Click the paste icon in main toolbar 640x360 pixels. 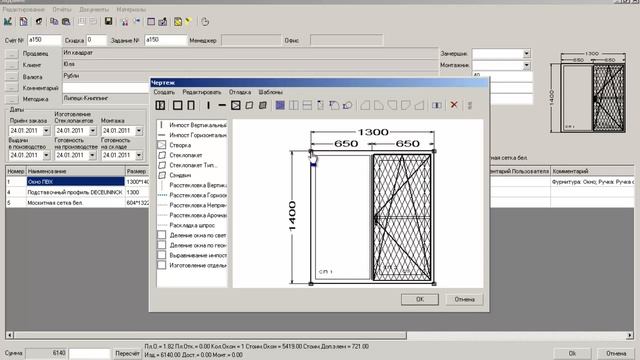pos(66,21)
